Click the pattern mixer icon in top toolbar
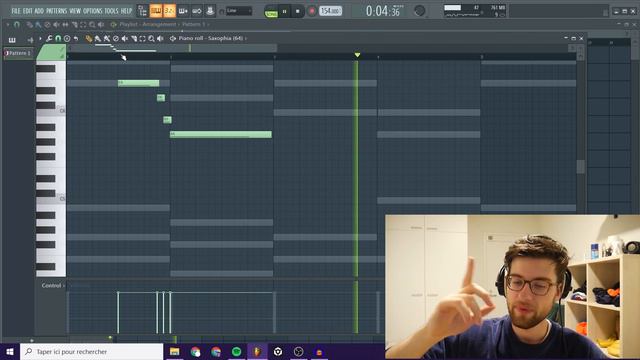 pyautogui.click(x=142, y=11)
